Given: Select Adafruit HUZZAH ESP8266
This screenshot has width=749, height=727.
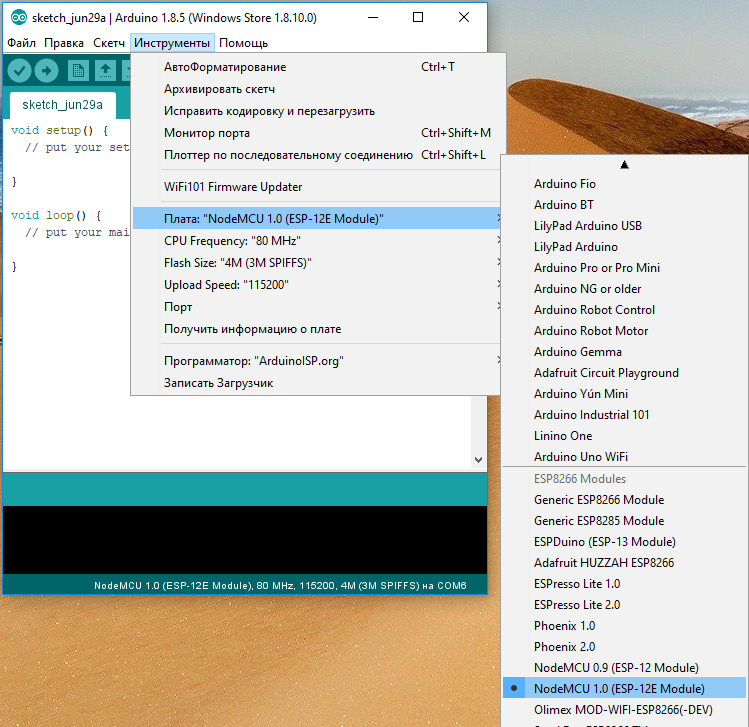Looking at the screenshot, I should 624,563.
